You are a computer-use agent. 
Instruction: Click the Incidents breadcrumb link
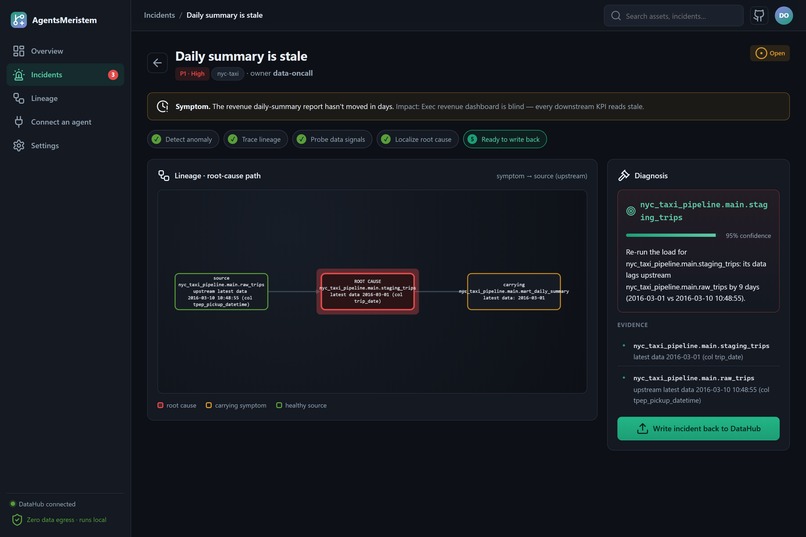159,15
